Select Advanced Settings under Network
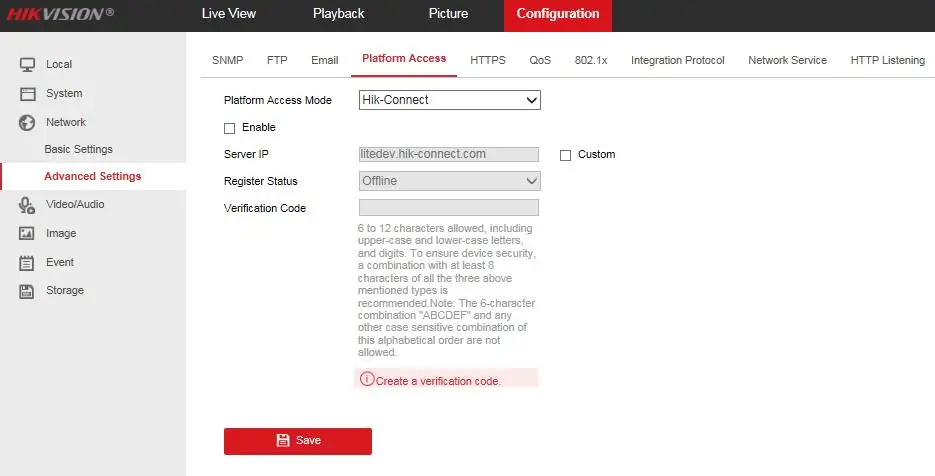Image resolution: width=935 pixels, height=476 pixels. tap(92, 176)
